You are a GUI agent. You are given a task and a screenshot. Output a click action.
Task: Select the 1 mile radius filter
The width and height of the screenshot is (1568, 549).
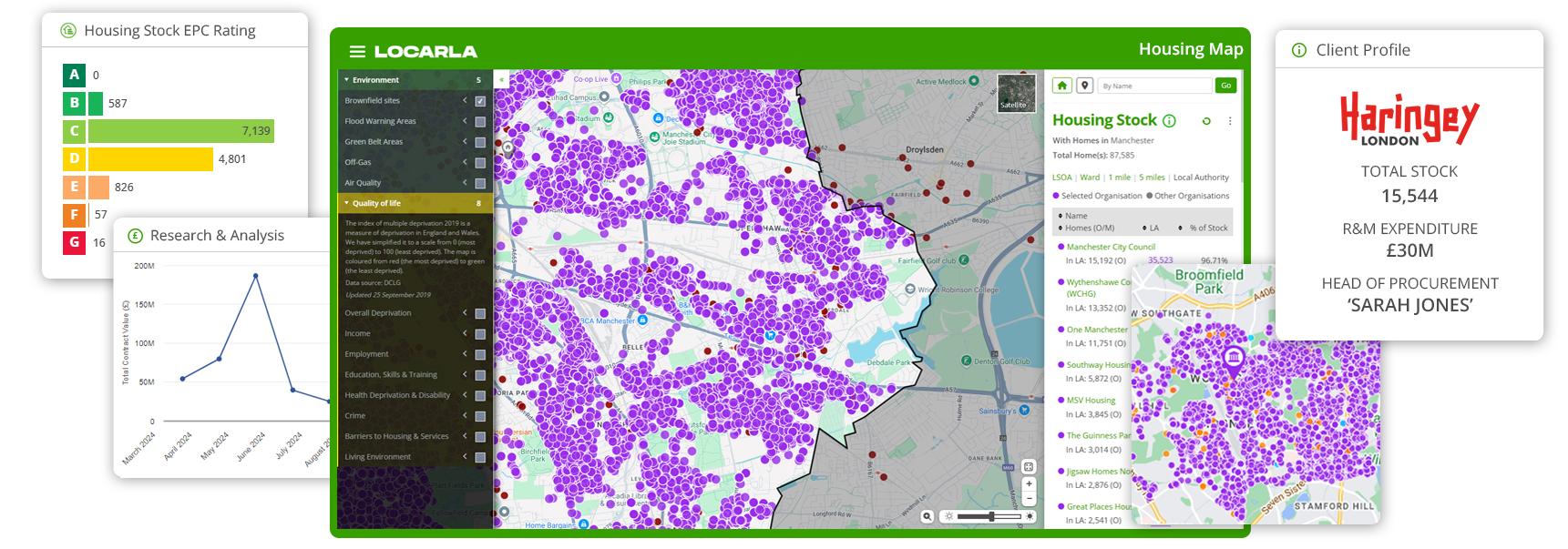(x=1119, y=178)
